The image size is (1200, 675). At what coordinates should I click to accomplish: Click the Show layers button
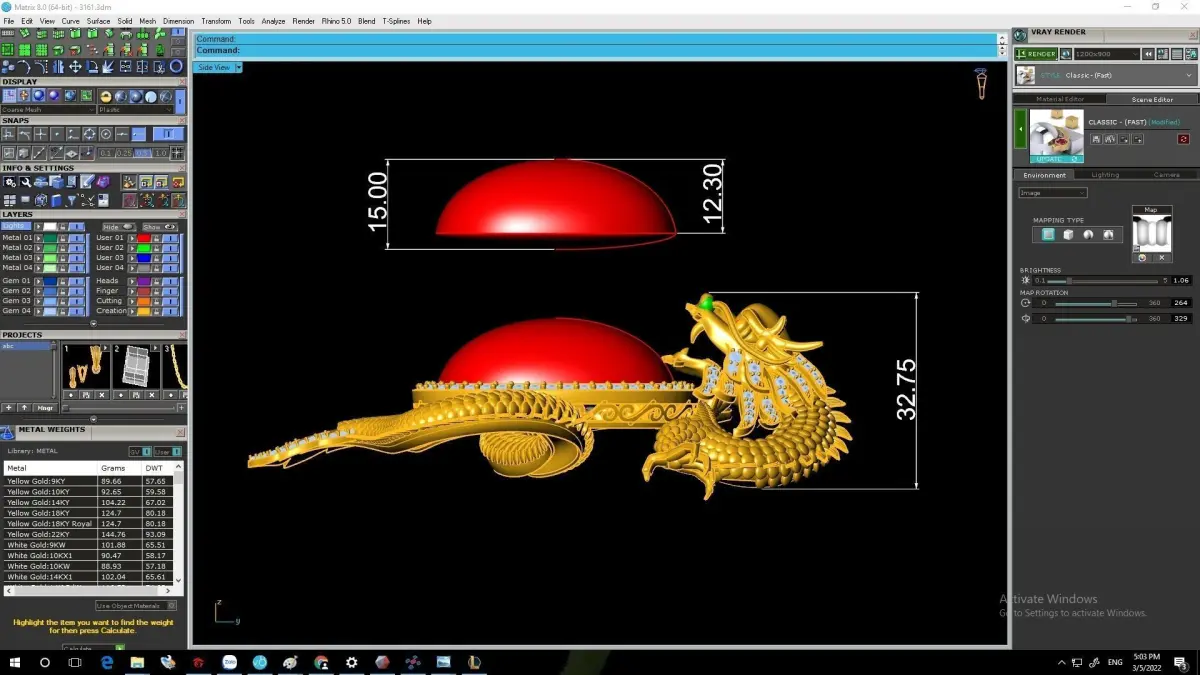coord(160,227)
